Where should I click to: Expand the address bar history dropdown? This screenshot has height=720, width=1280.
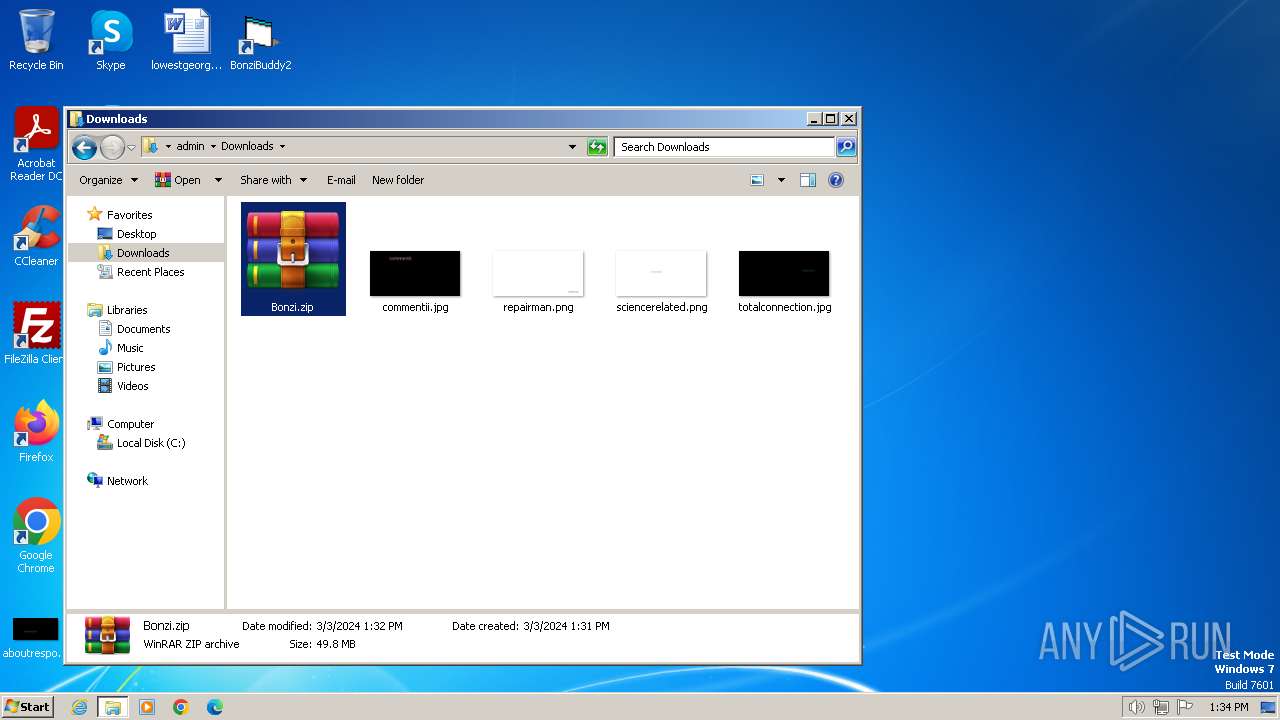pyautogui.click(x=572, y=147)
